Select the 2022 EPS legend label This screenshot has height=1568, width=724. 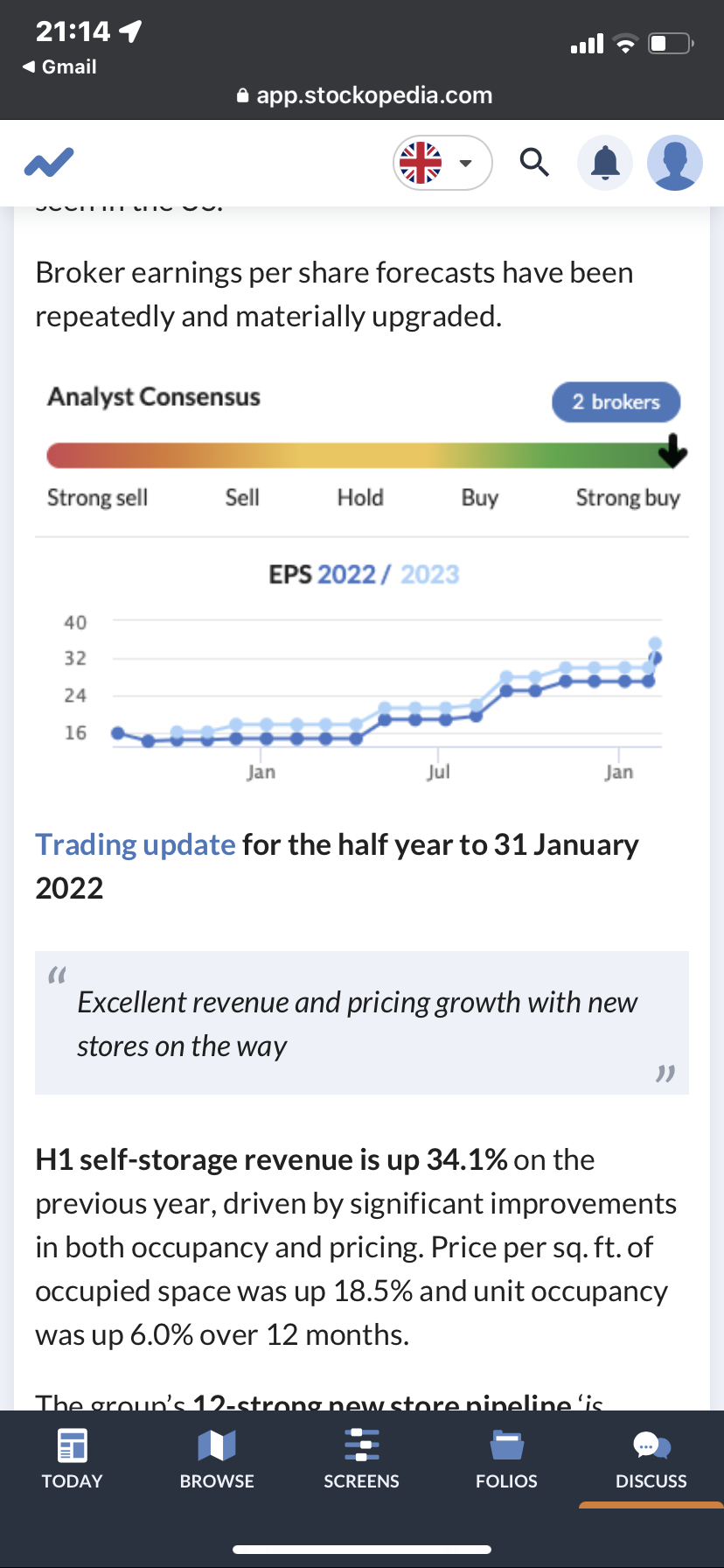pos(346,574)
